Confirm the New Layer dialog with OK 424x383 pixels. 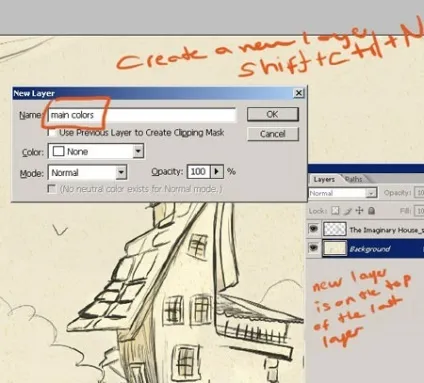pos(273,114)
